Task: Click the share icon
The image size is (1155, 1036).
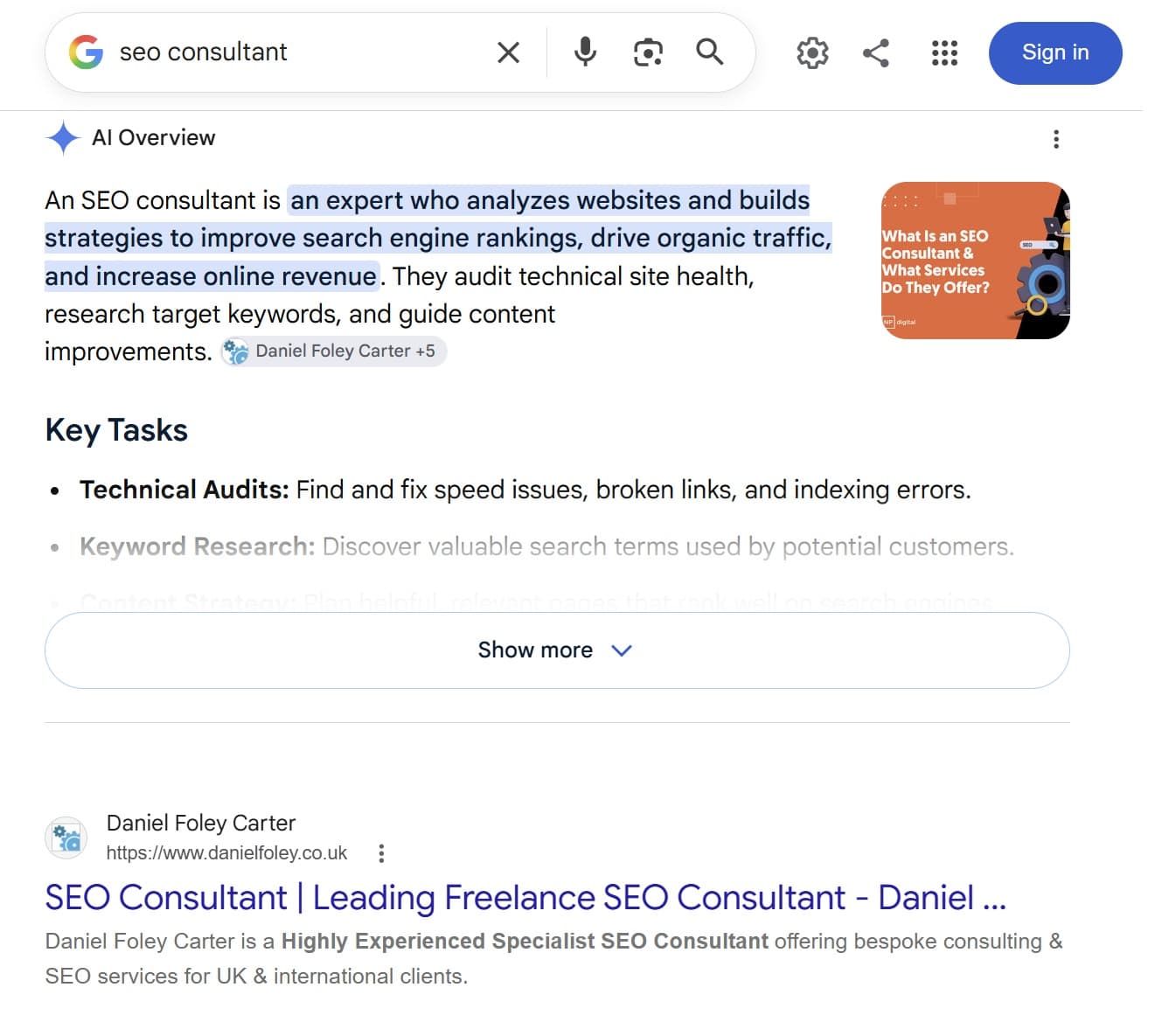Action: point(876,52)
